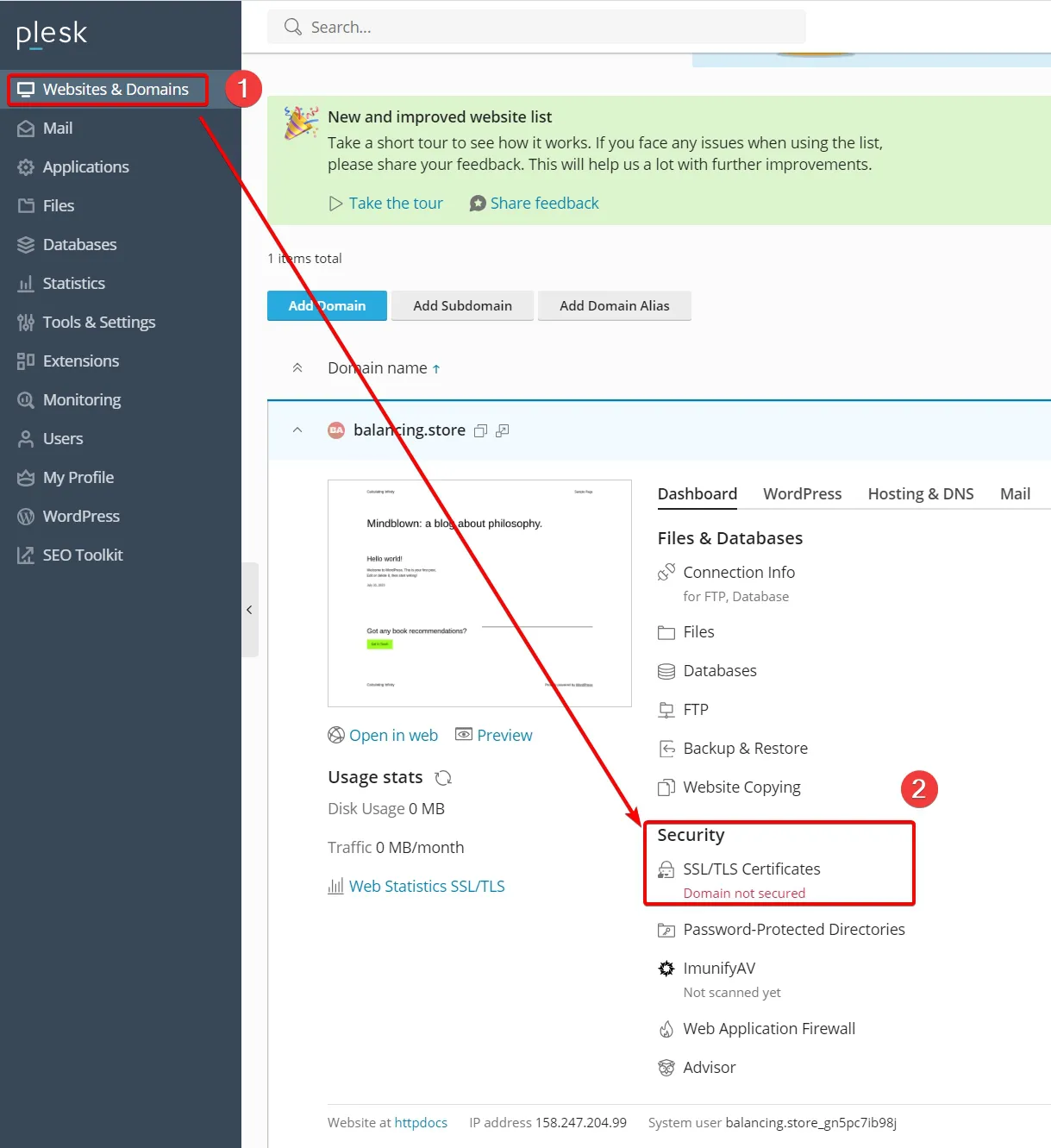This screenshot has height=1148, width=1051.
Task: Click the Databases stack icon in dashboard
Action: 666,671
